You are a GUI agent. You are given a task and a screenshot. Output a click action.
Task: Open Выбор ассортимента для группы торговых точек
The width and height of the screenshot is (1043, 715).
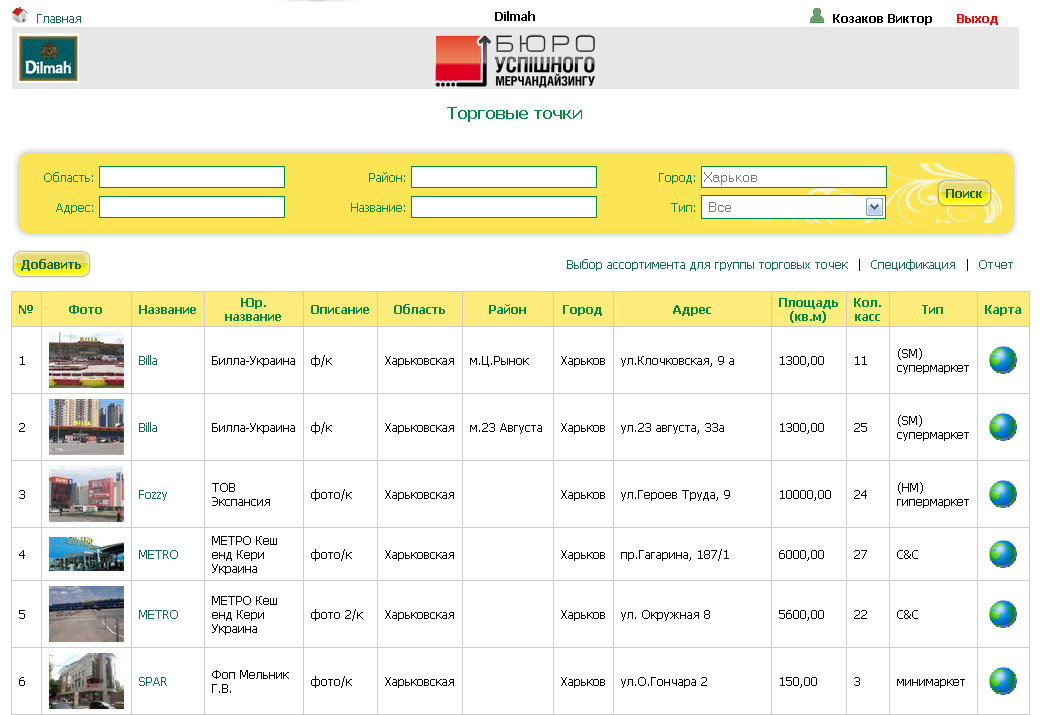point(707,265)
